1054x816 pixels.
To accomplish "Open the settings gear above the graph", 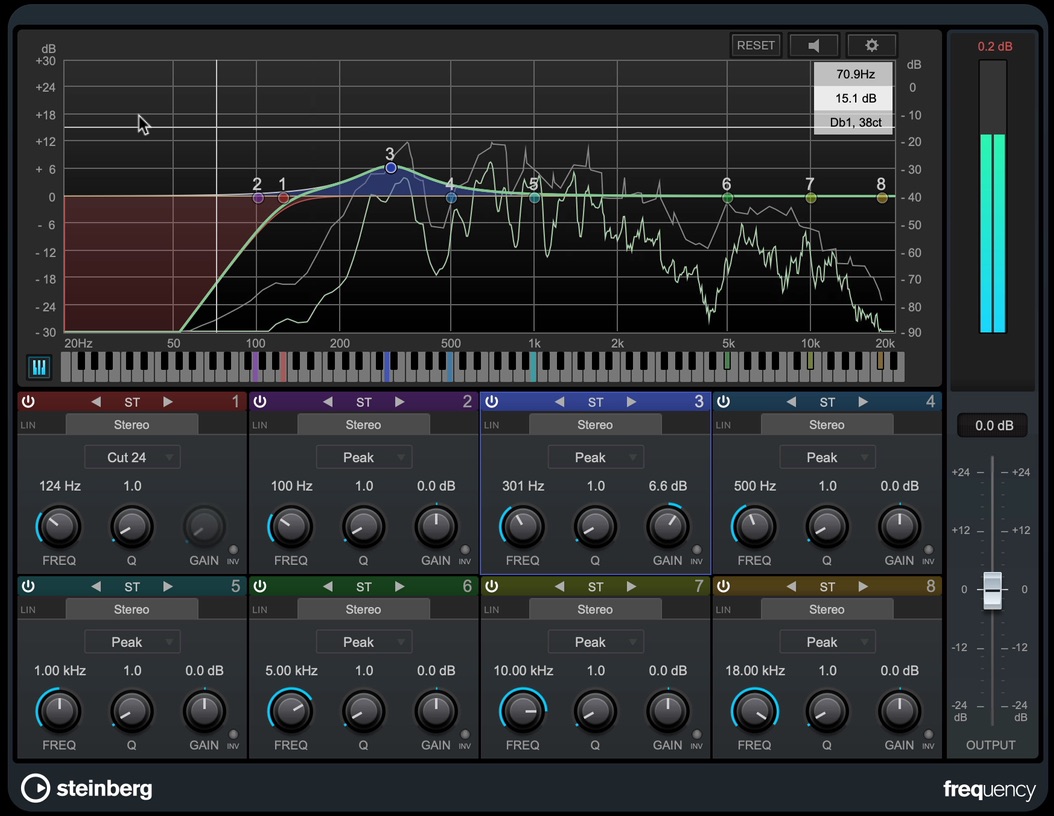I will (x=871, y=45).
